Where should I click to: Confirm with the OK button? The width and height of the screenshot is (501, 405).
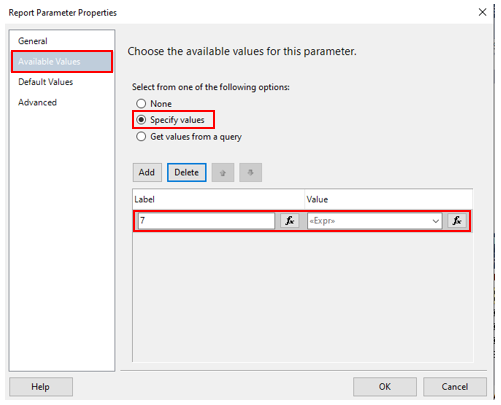[x=385, y=387]
